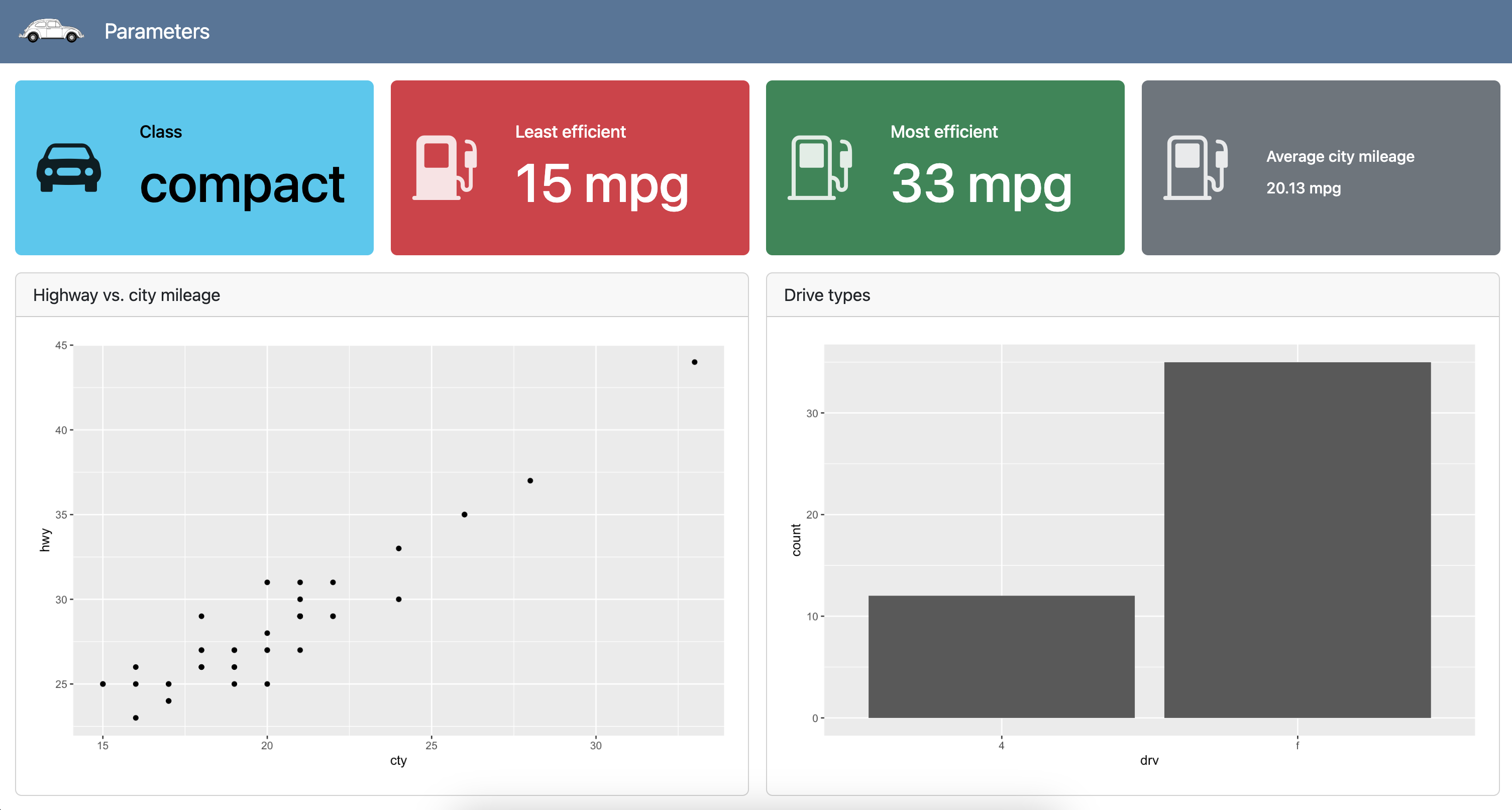Screen dimensions: 1512x810
Task: Click gas pump icon in Average mileage box
Action: 1195,168
